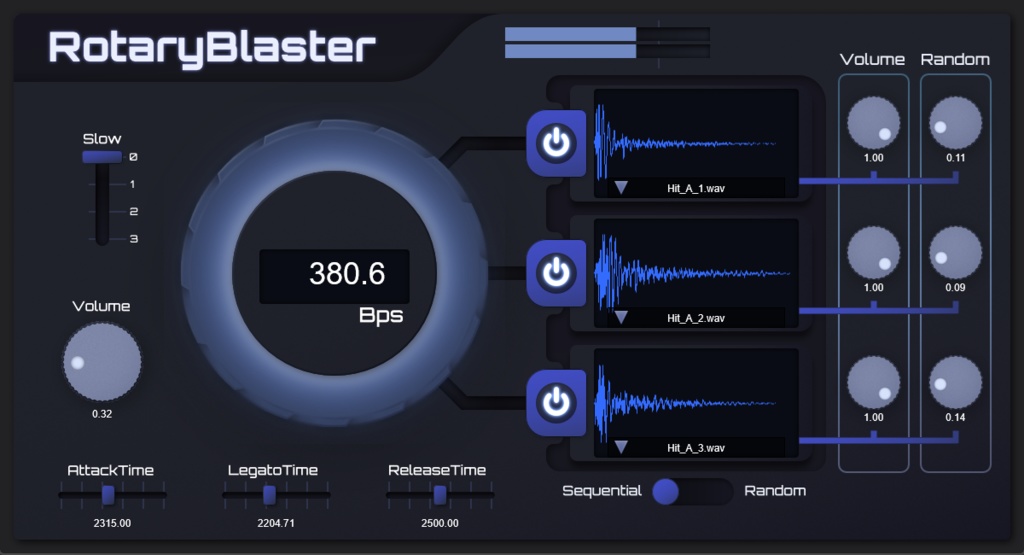Click the Hit_A_2.wav file name
Viewport: 1024px width, 555px height.
pyautogui.click(x=696, y=318)
